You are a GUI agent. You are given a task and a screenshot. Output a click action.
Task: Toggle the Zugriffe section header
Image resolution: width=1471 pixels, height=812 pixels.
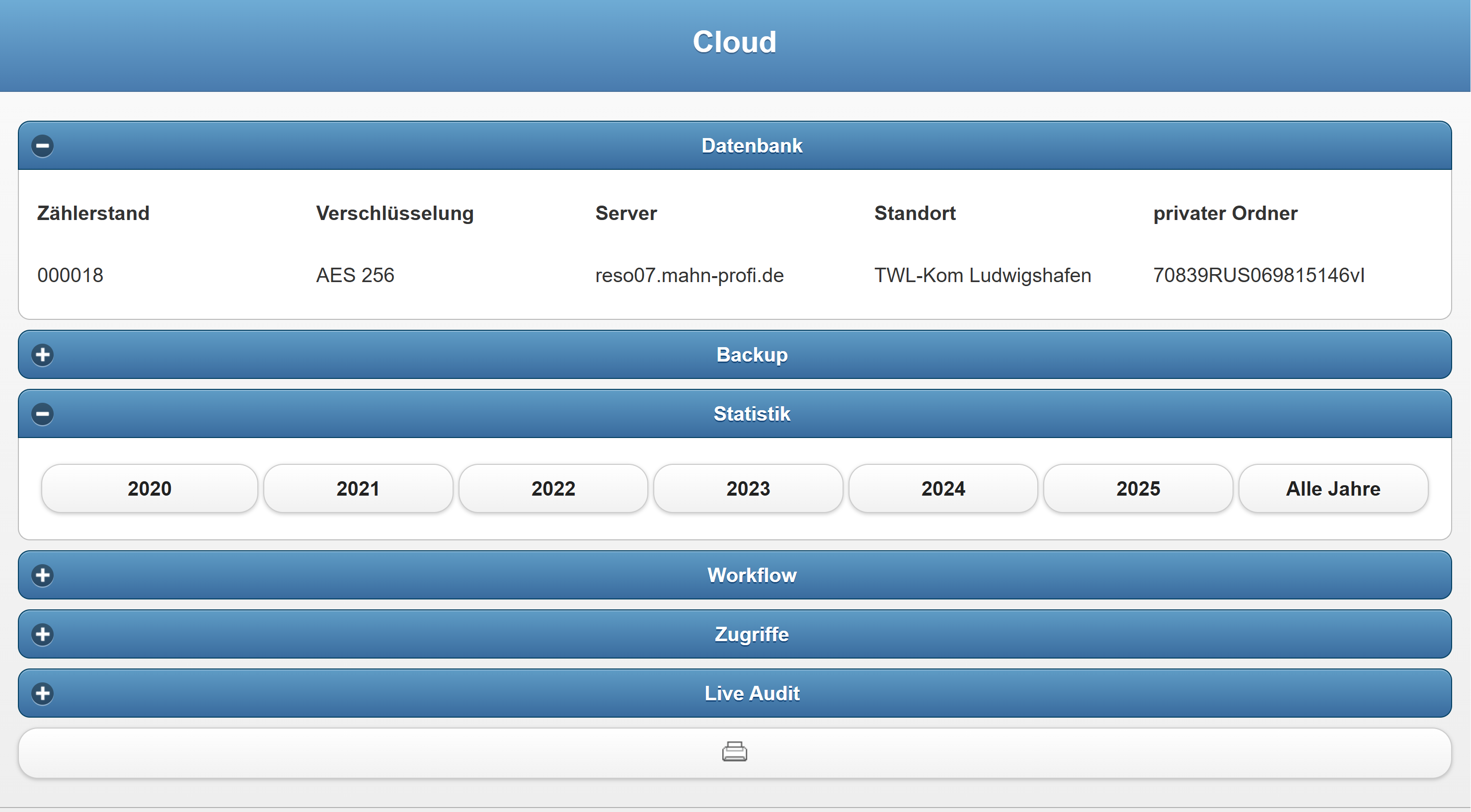(x=752, y=634)
